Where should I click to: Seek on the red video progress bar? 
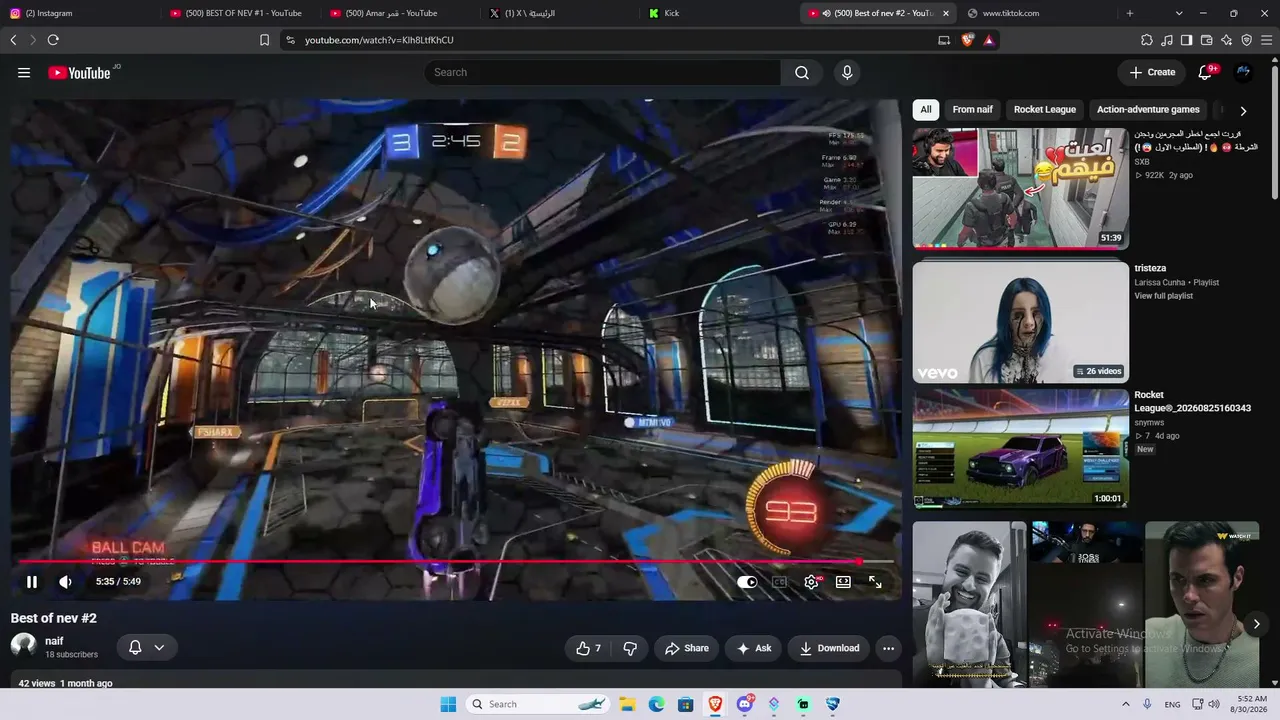coord(455,562)
